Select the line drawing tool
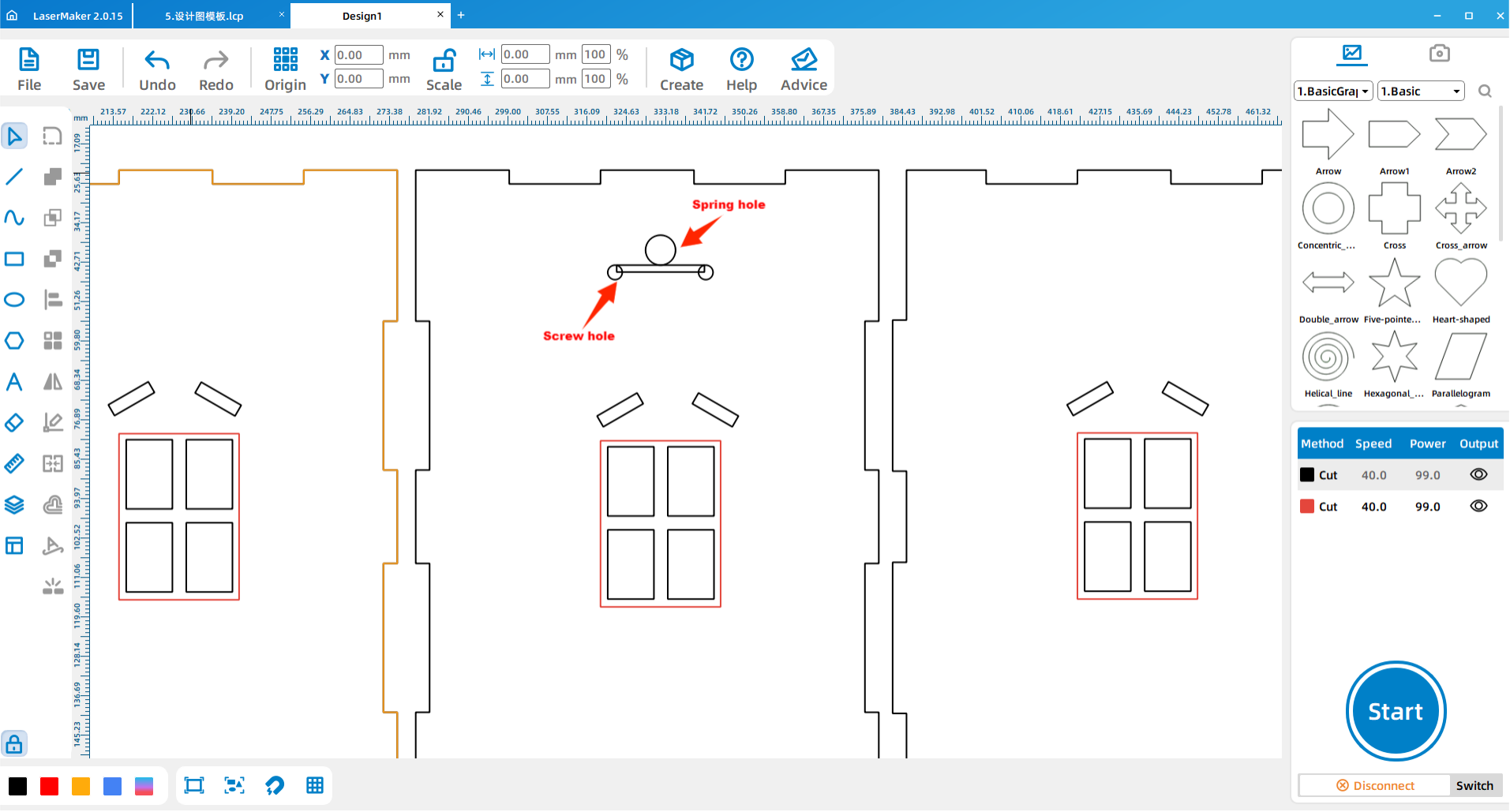 click(14, 177)
